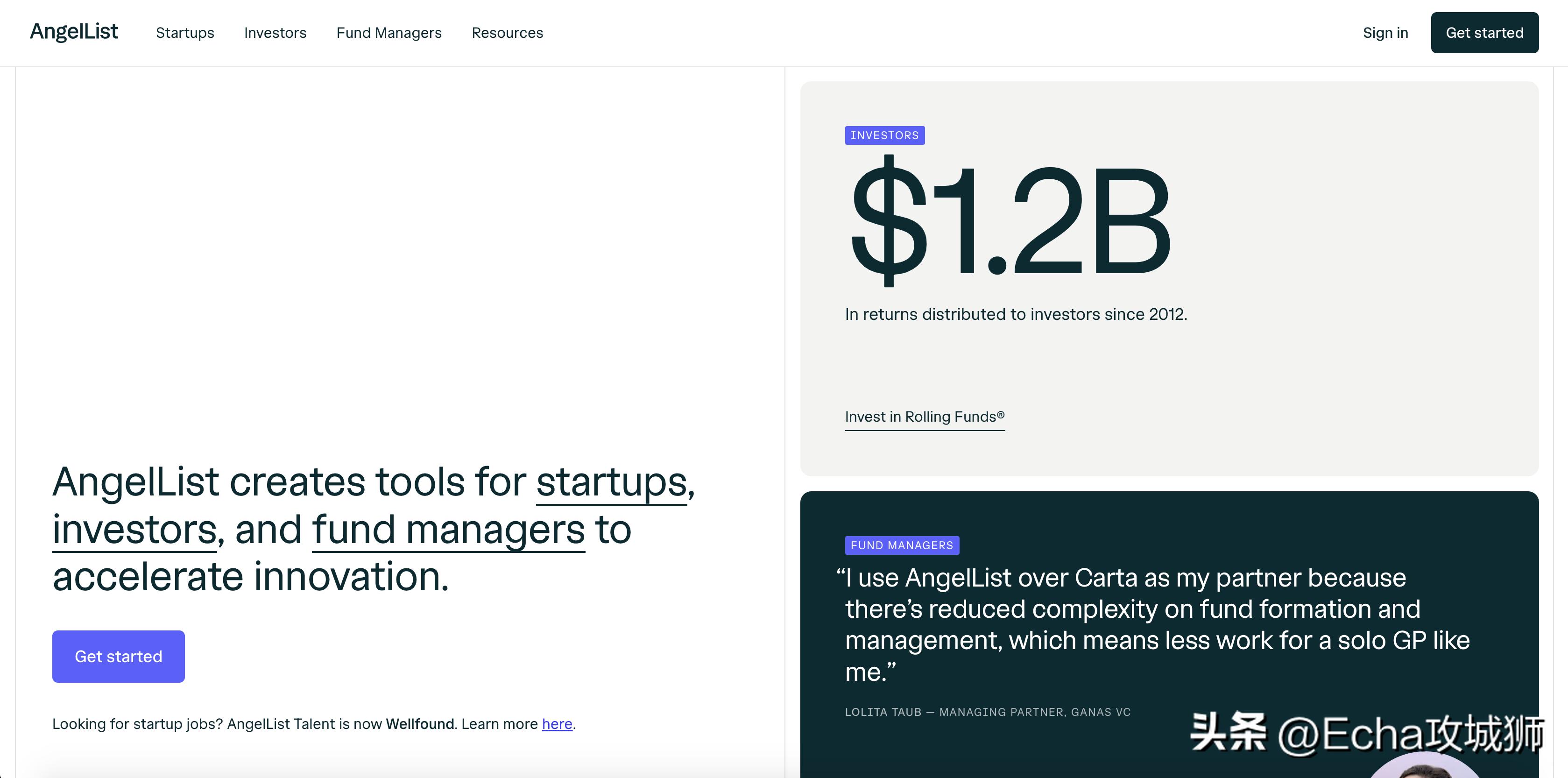Click the profile photo at the bottom right
Viewport: 1568px width, 778px height.
(1424, 767)
